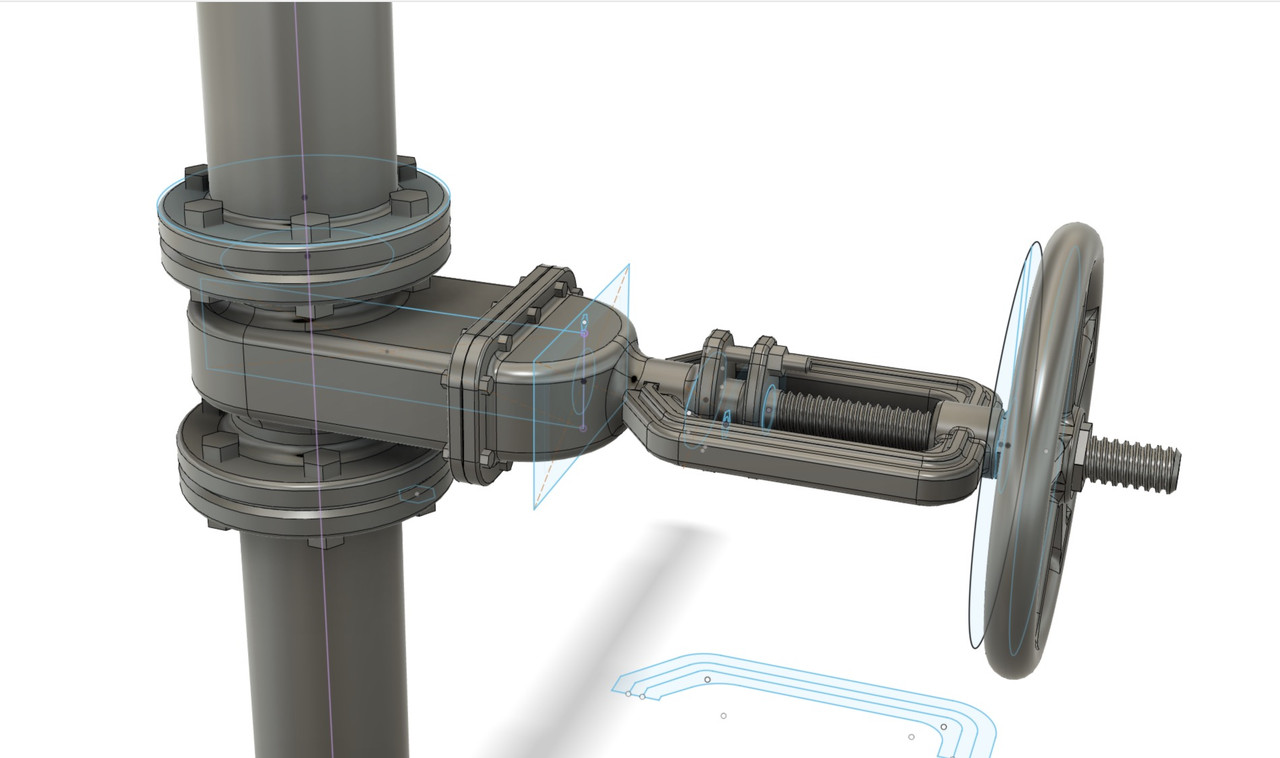The image size is (1280, 758).
Task: Pick the threaded screw inside the yoke
Action: [854, 418]
